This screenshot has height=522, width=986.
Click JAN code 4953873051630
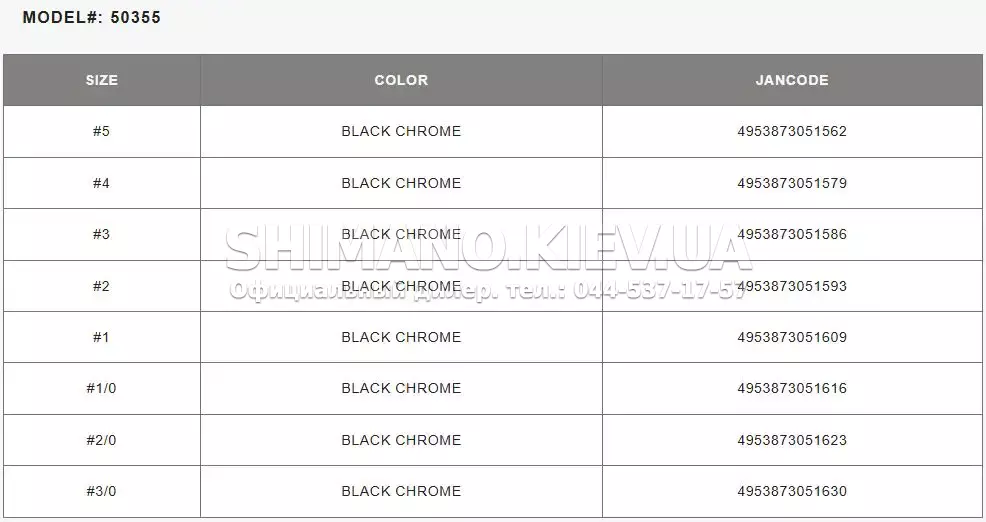(x=792, y=491)
